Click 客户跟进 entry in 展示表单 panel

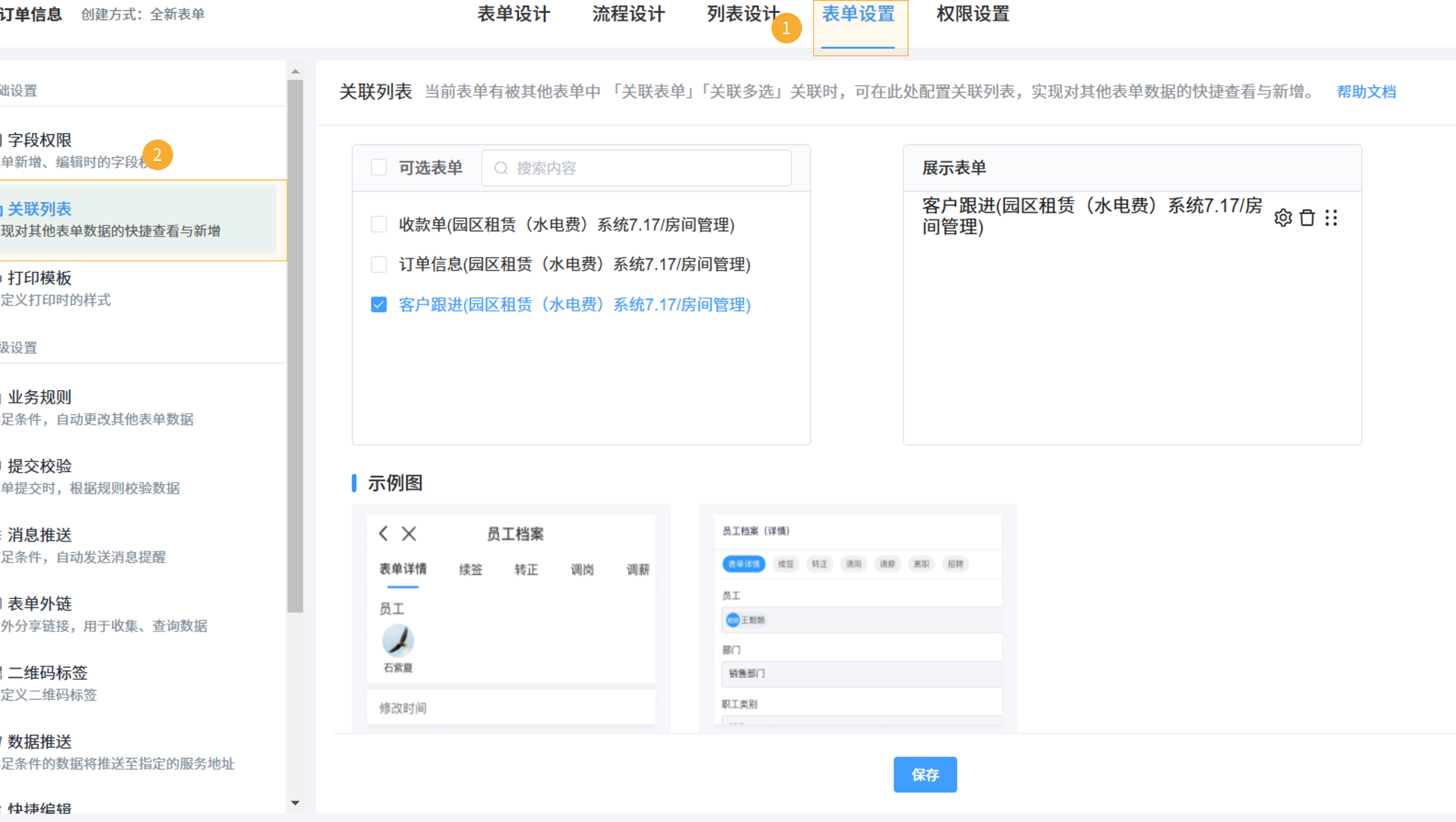(1092, 216)
